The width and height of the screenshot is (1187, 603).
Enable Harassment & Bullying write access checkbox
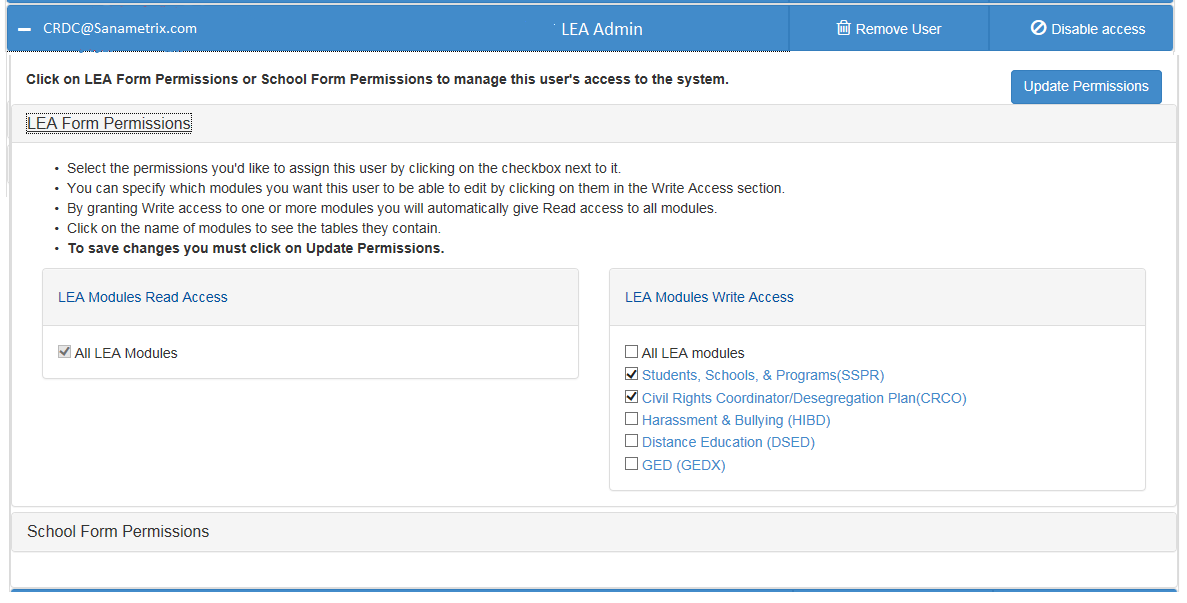631,420
